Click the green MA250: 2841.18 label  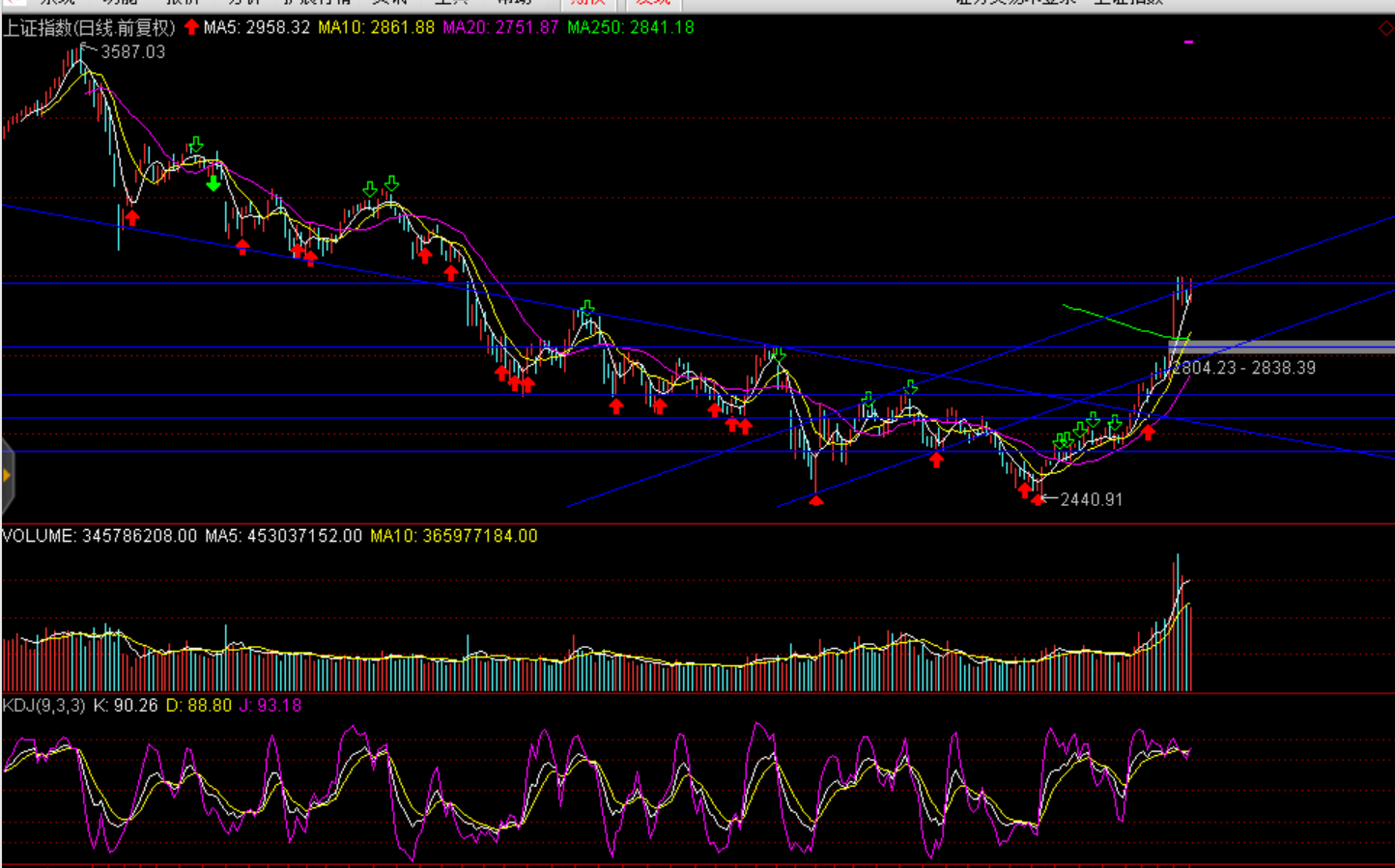point(630,28)
